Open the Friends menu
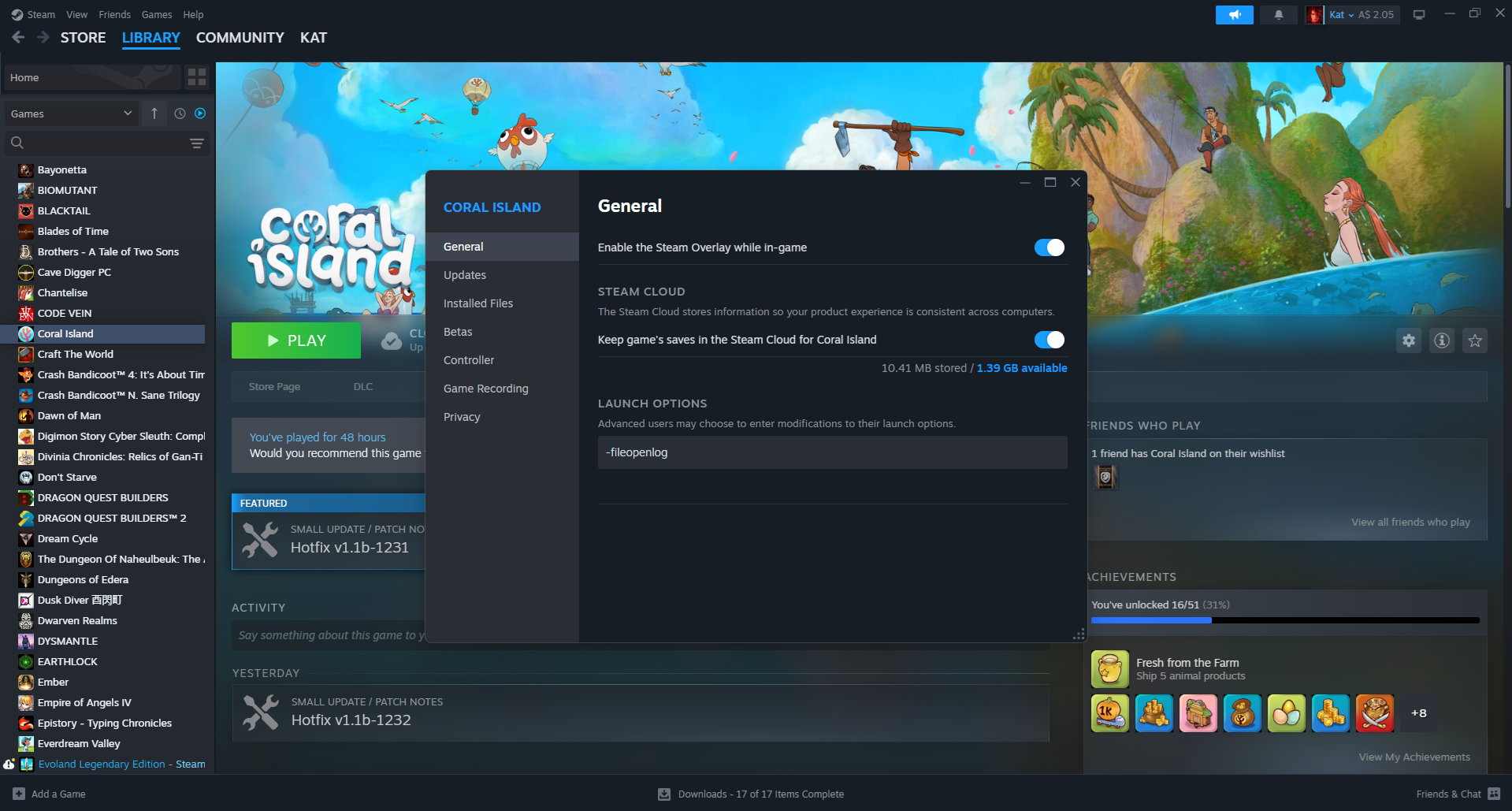Image resolution: width=1512 pixels, height=811 pixels. point(114,14)
